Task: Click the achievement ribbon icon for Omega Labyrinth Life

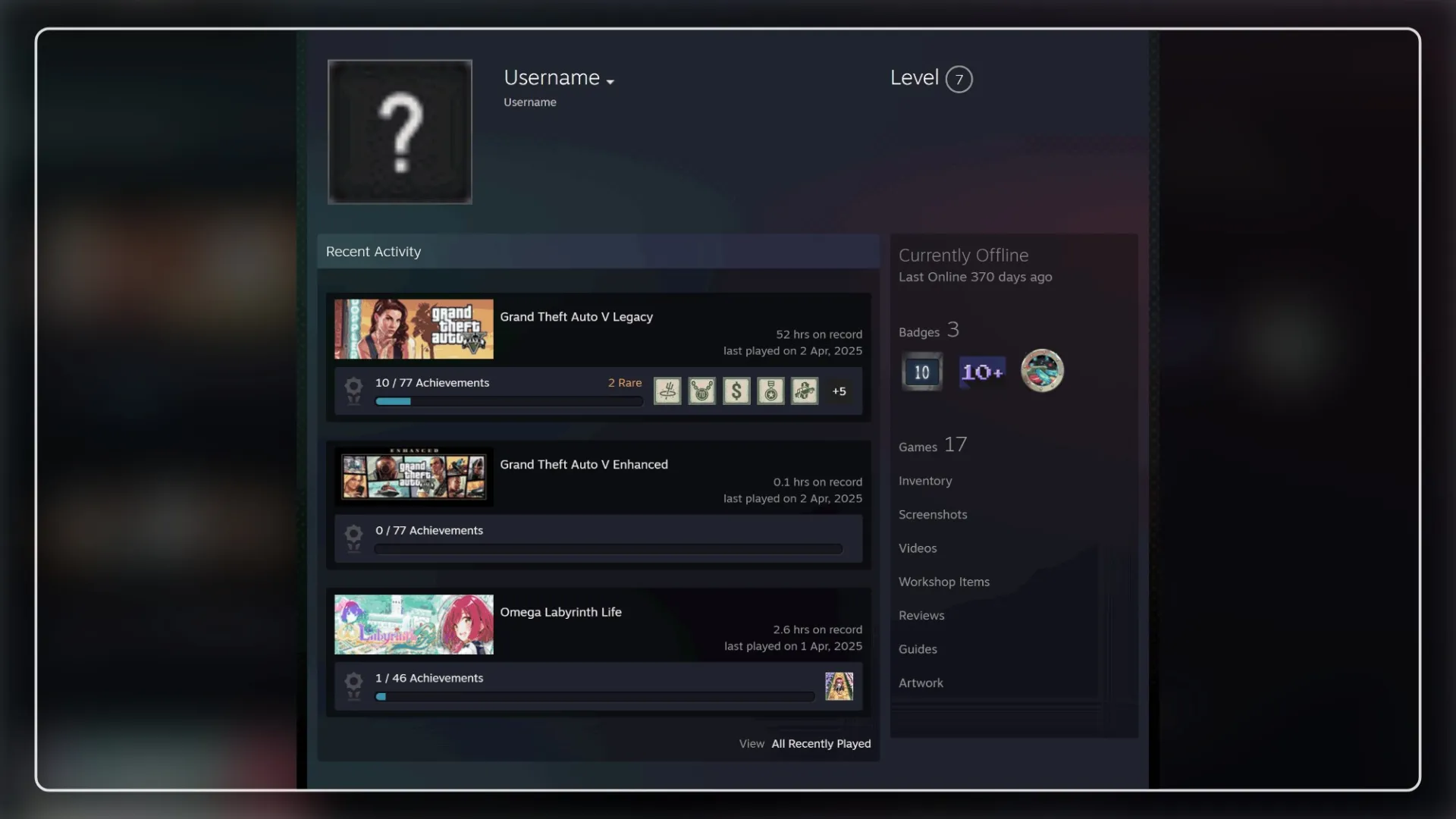Action: [353, 686]
